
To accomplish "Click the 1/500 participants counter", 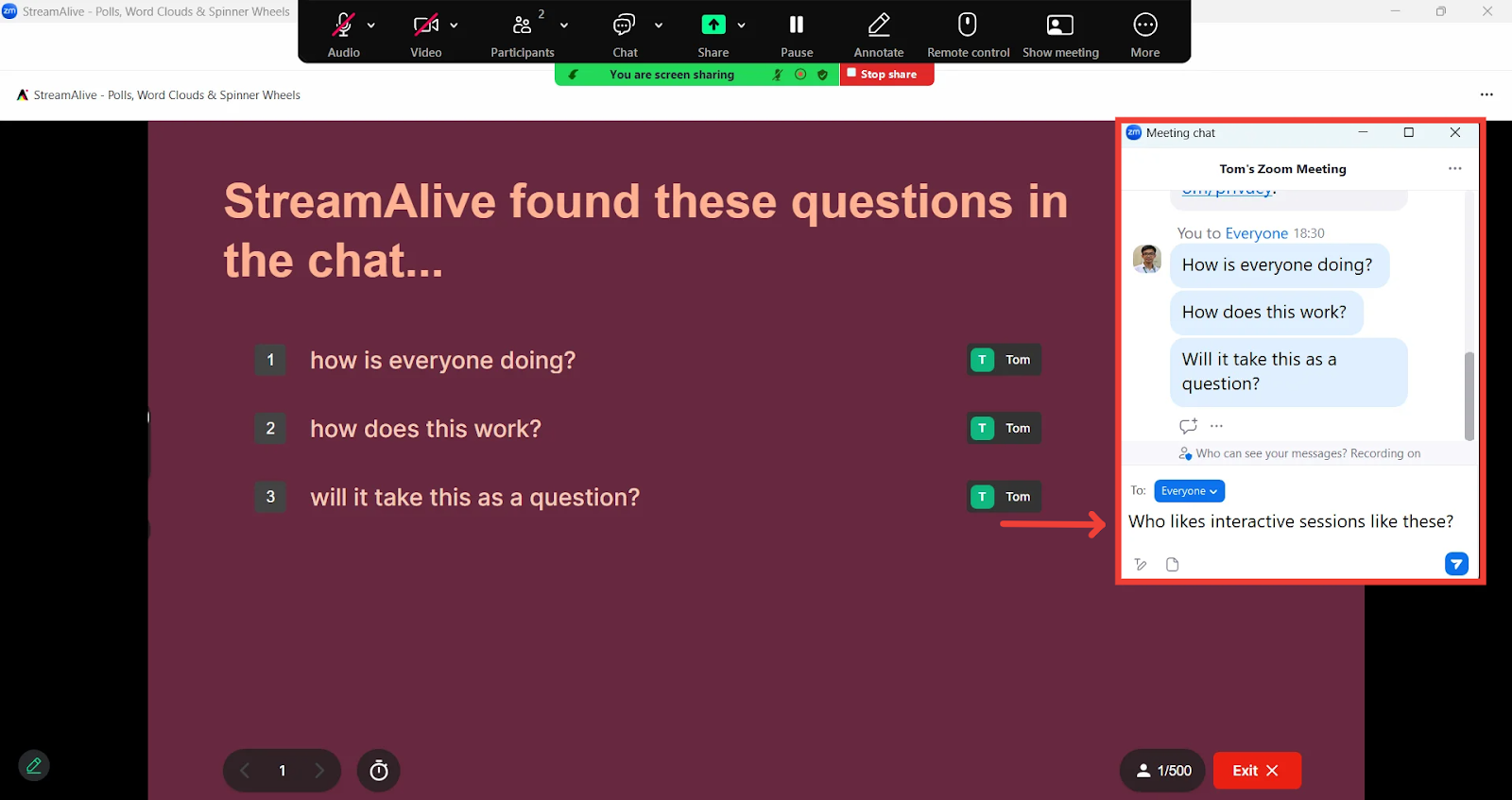I will pyautogui.click(x=1163, y=771).
